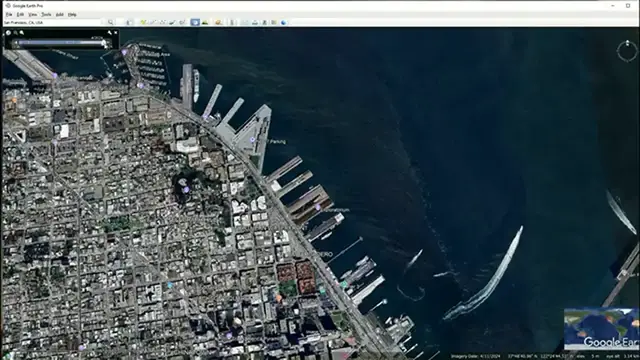Click the orange placemark near red courts
Viewport: 640px width, 360px height.
point(279,298)
